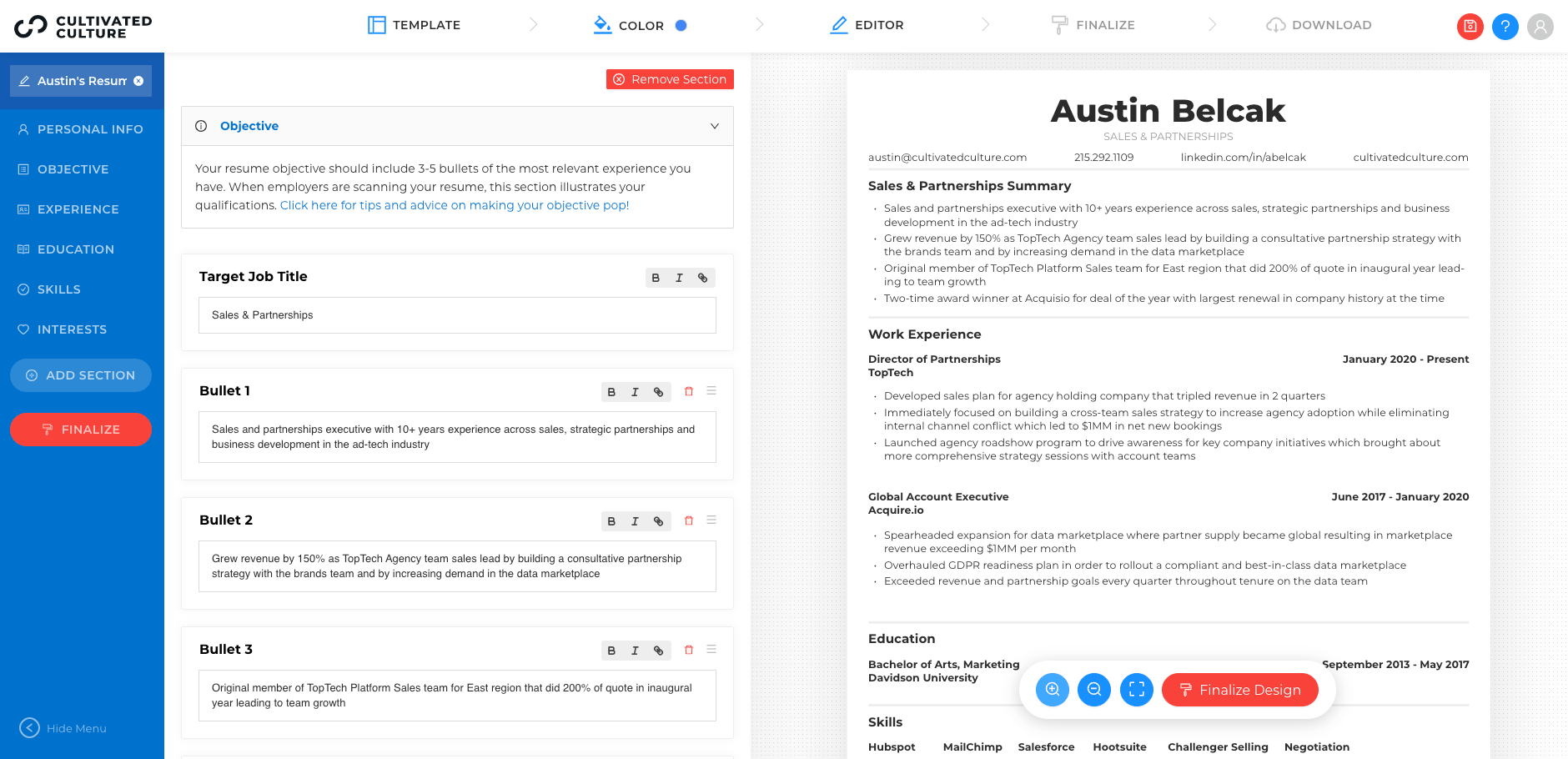This screenshot has height=759, width=1568.
Task: Toggle bold for Target Job Title
Action: click(656, 278)
